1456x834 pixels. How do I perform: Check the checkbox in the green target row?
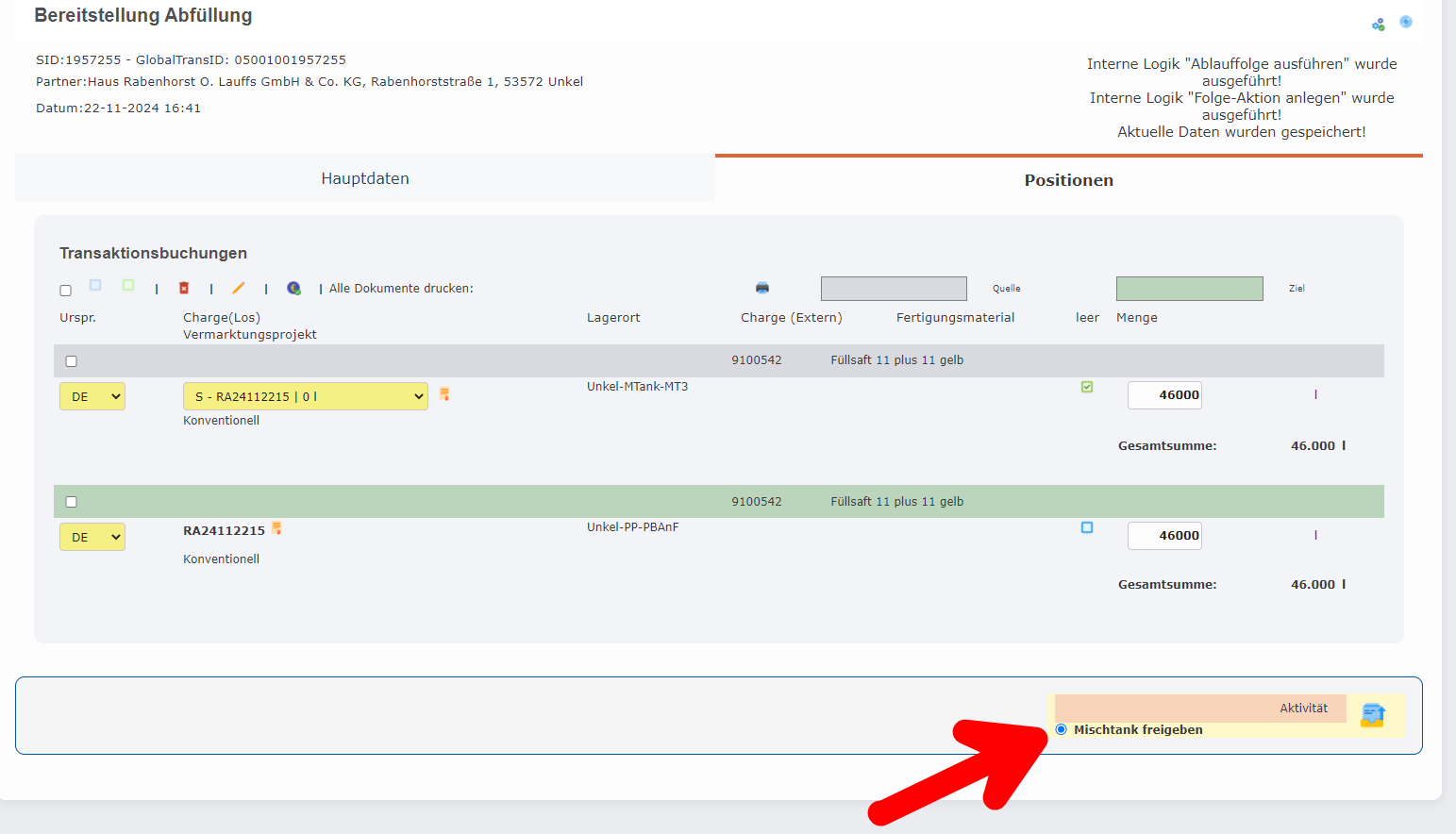tap(72, 502)
